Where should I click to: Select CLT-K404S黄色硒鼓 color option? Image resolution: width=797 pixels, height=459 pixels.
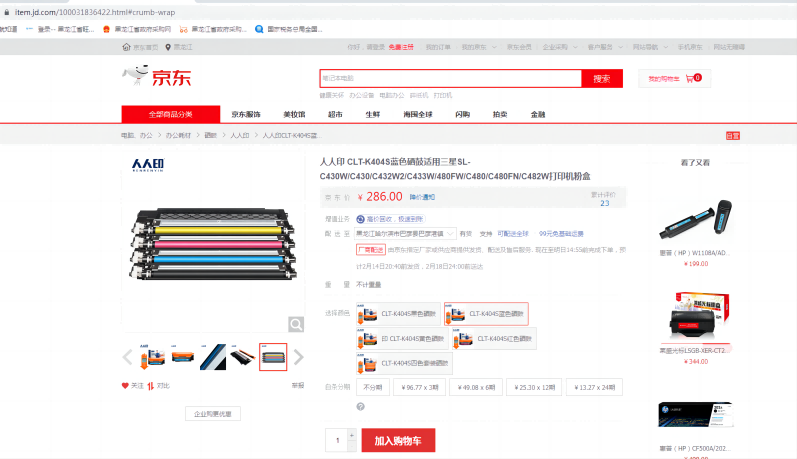click(x=402, y=339)
